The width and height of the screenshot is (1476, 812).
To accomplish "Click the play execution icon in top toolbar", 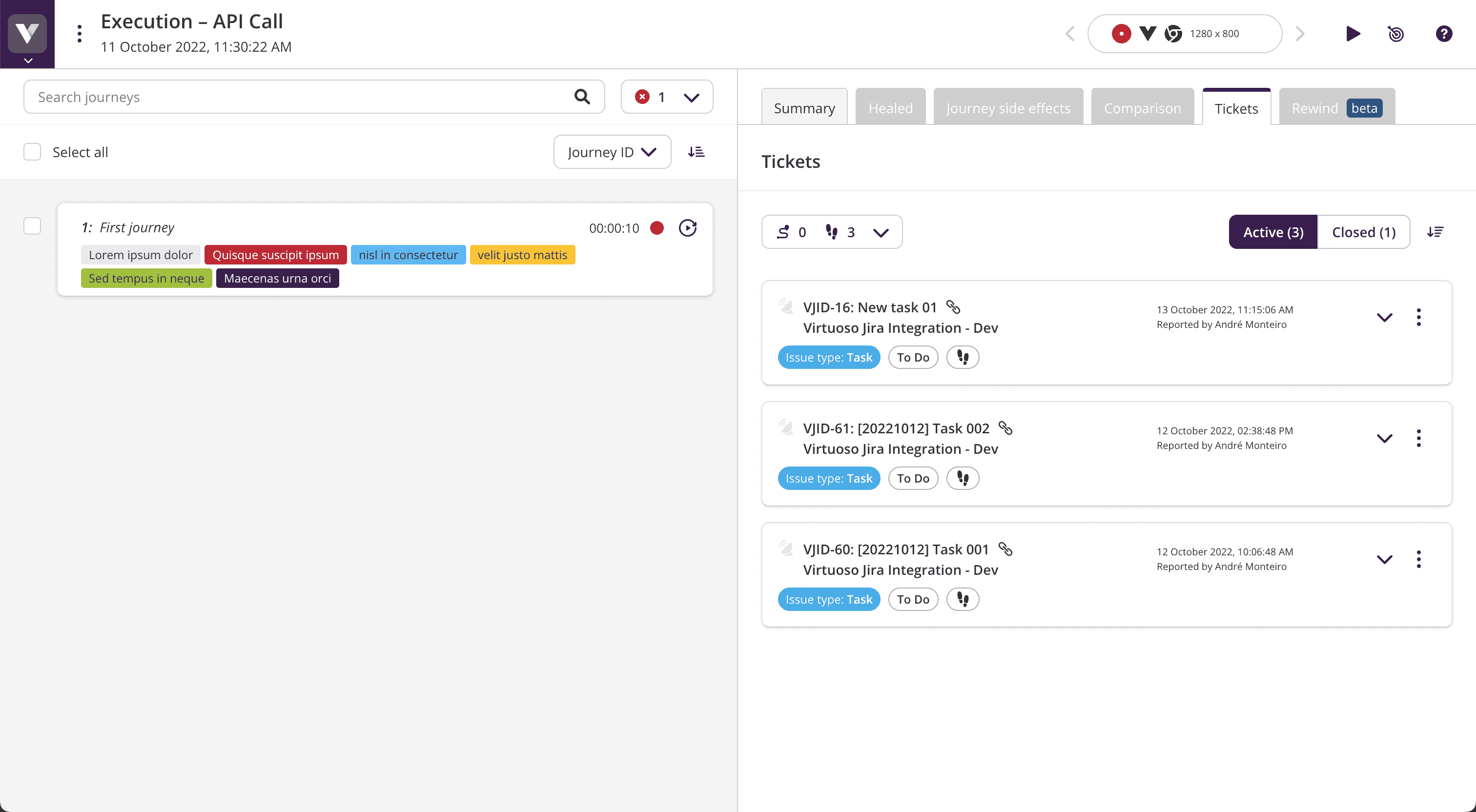I will (x=1353, y=34).
